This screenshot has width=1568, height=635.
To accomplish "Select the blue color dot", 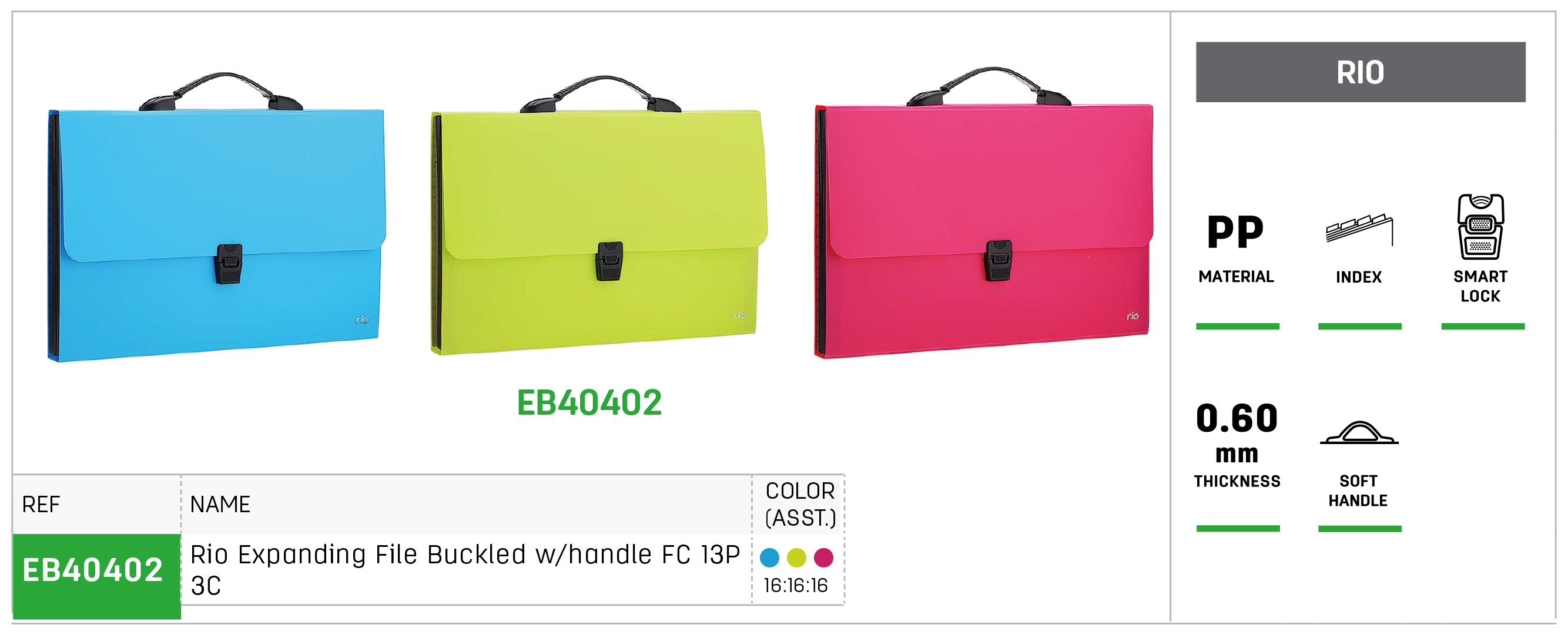I will pyautogui.click(x=769, y=557).
